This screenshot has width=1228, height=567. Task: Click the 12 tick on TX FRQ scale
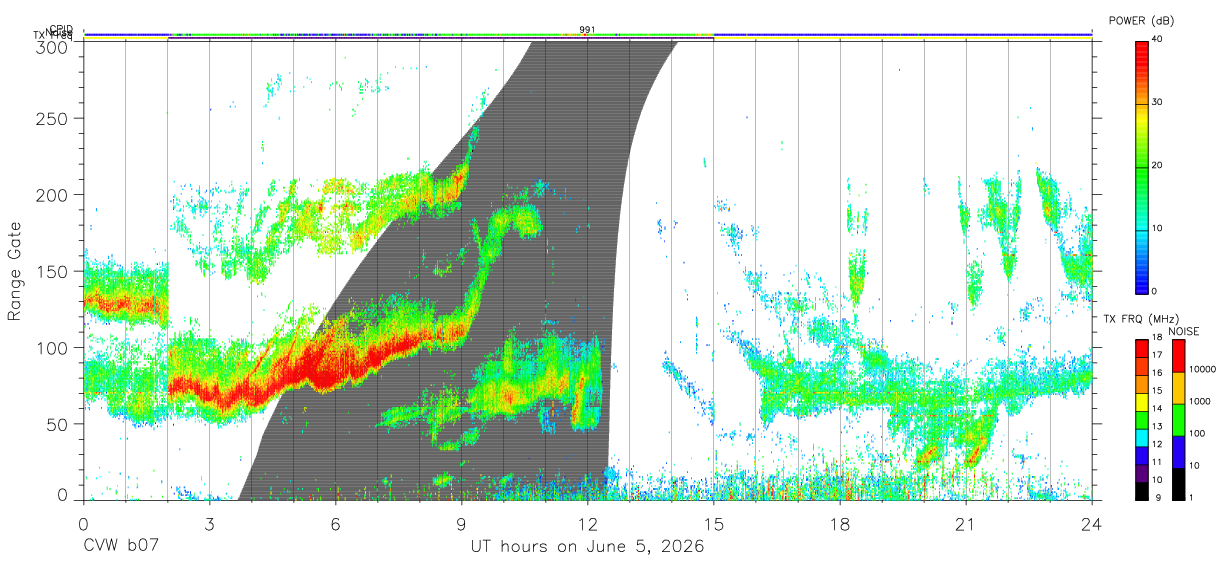tap(1157, 445)
